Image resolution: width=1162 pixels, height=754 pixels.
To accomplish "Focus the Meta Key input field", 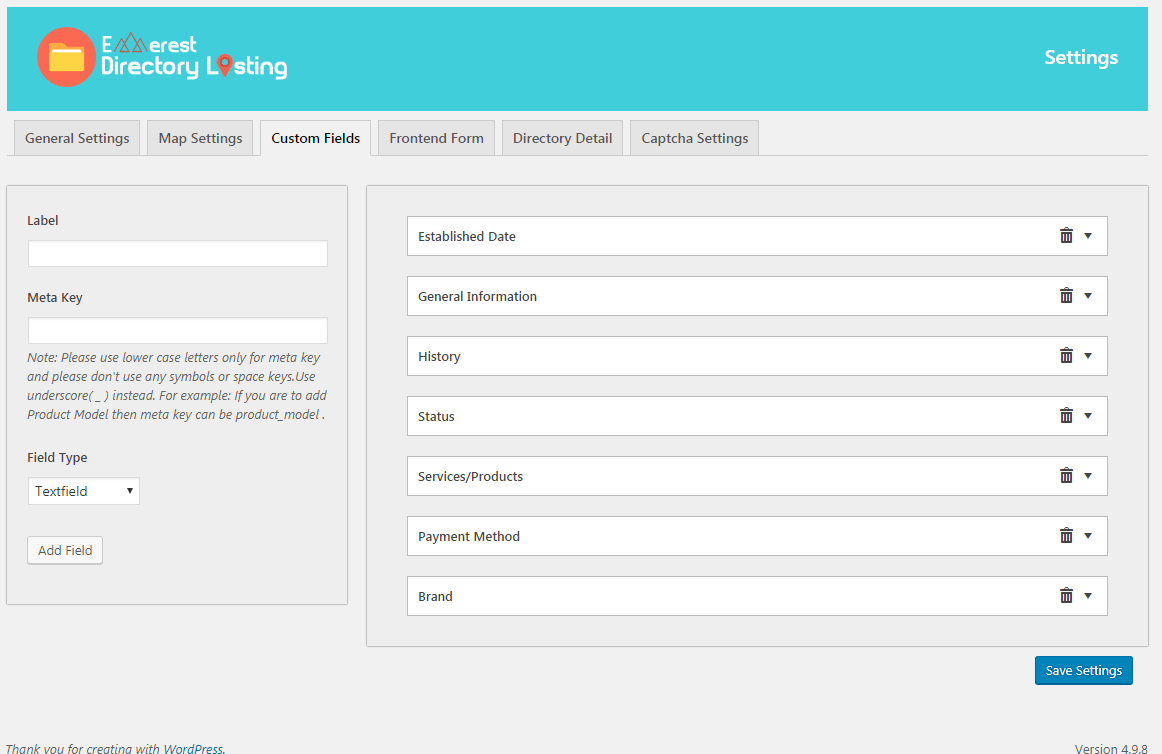I will point(178,331).
